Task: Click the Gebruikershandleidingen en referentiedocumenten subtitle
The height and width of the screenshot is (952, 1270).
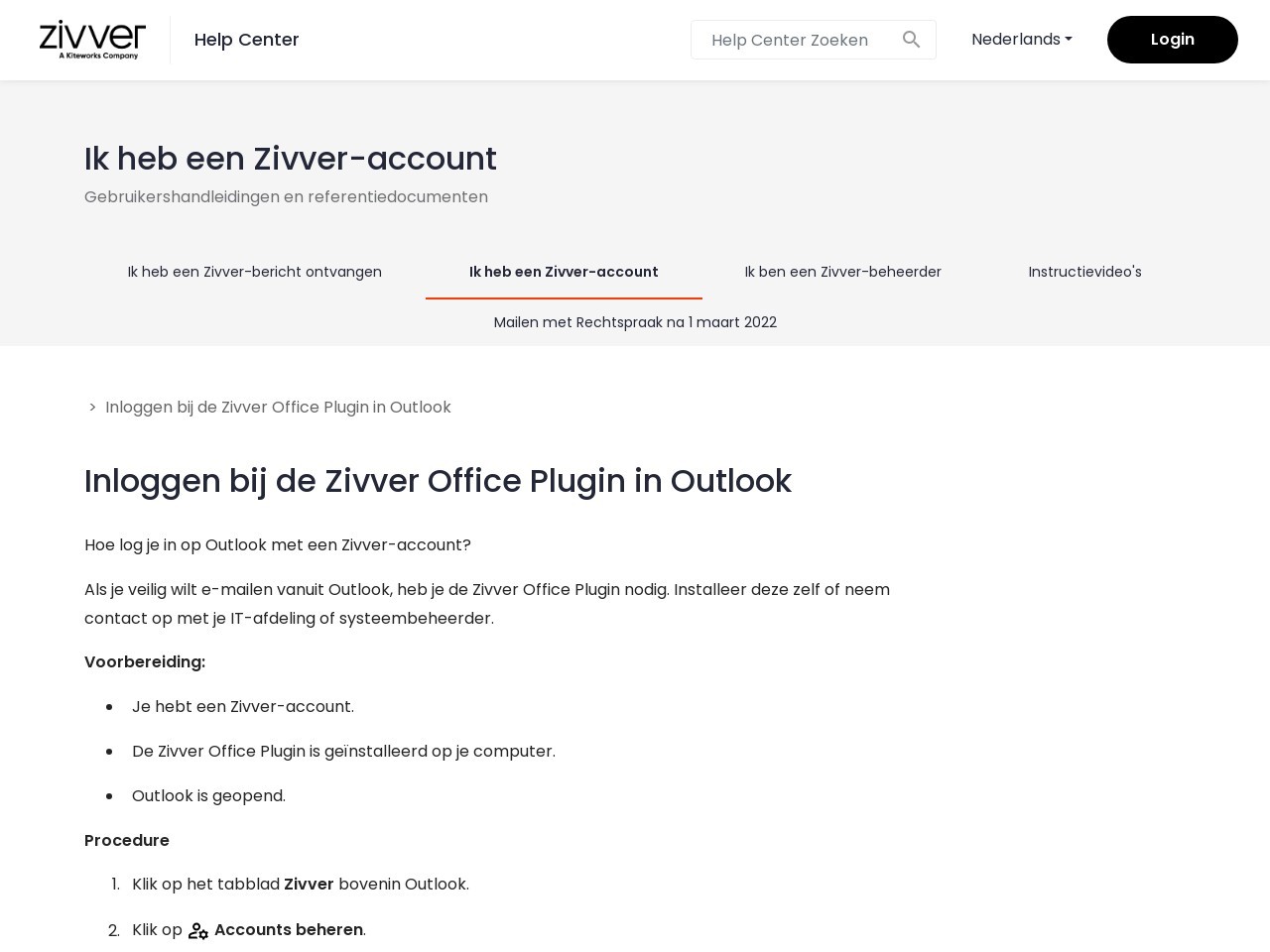Action: click(286, 197)
